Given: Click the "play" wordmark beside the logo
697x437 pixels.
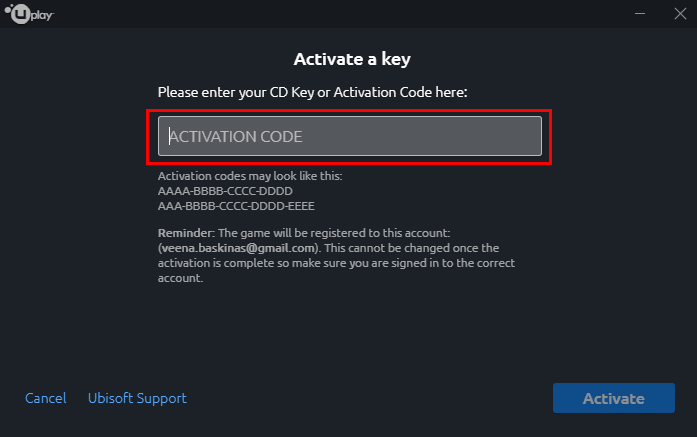Looking at the screenshot, I should 41,15.
